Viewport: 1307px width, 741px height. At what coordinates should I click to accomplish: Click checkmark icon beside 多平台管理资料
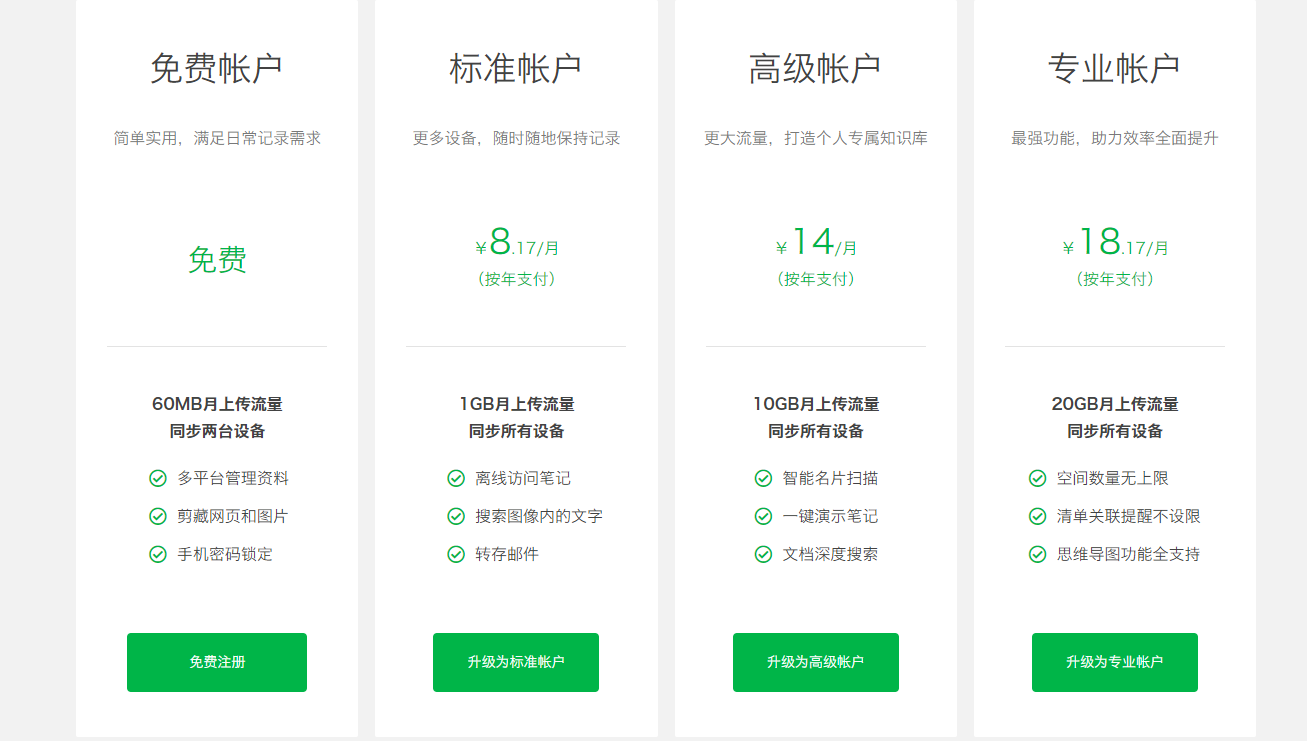[x=158, y=478]
